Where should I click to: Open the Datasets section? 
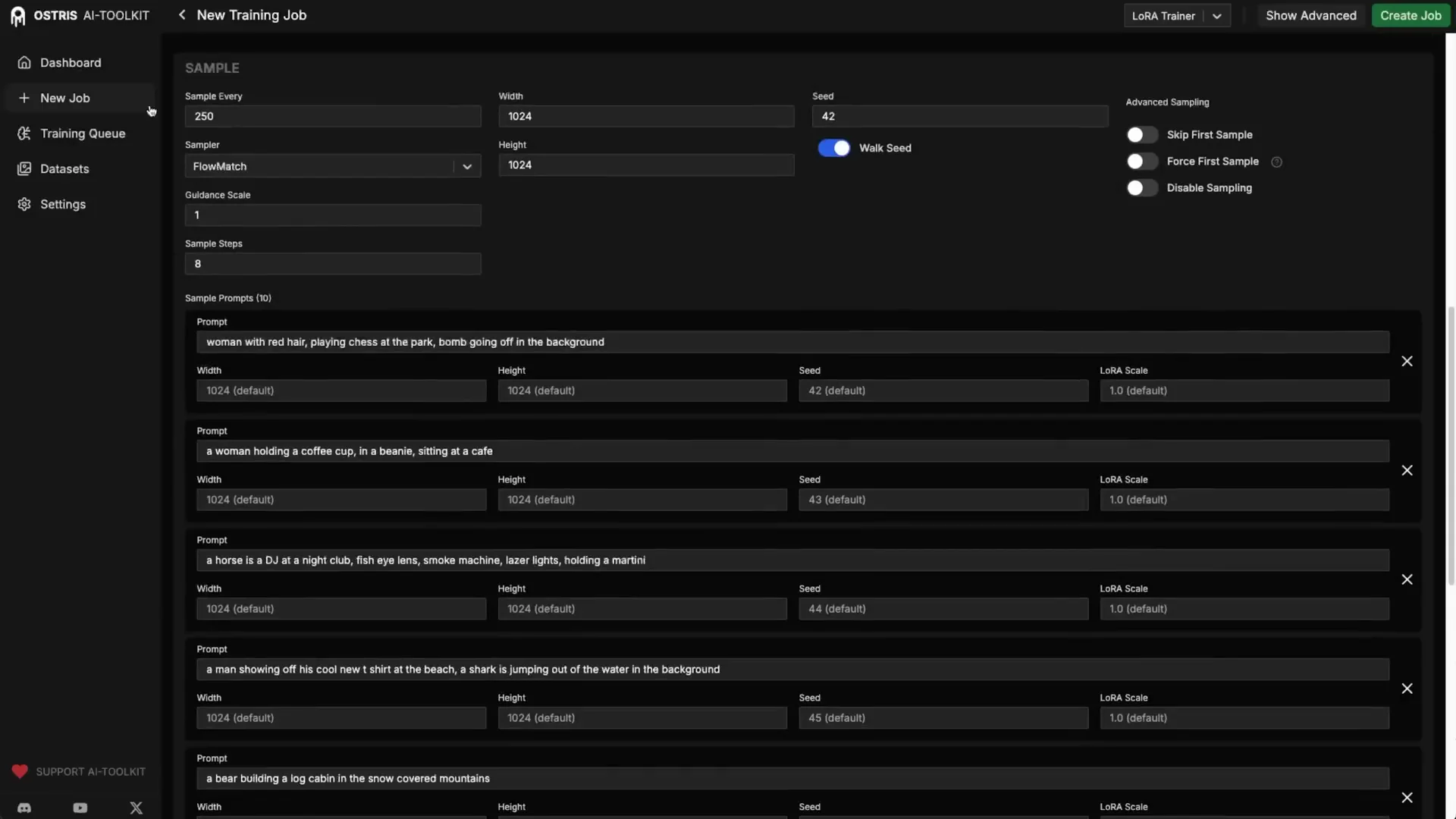[64, 168]
